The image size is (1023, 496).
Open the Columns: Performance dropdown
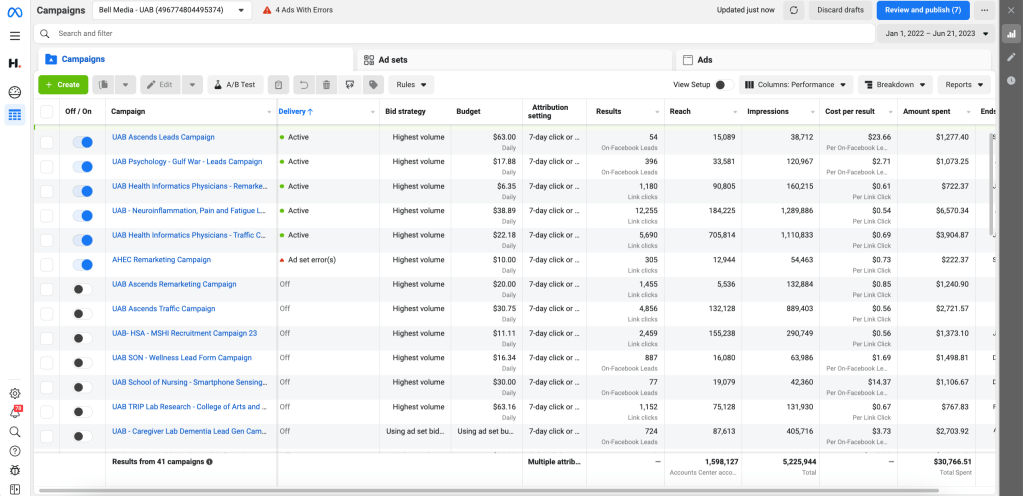click(x=795, y=85)
